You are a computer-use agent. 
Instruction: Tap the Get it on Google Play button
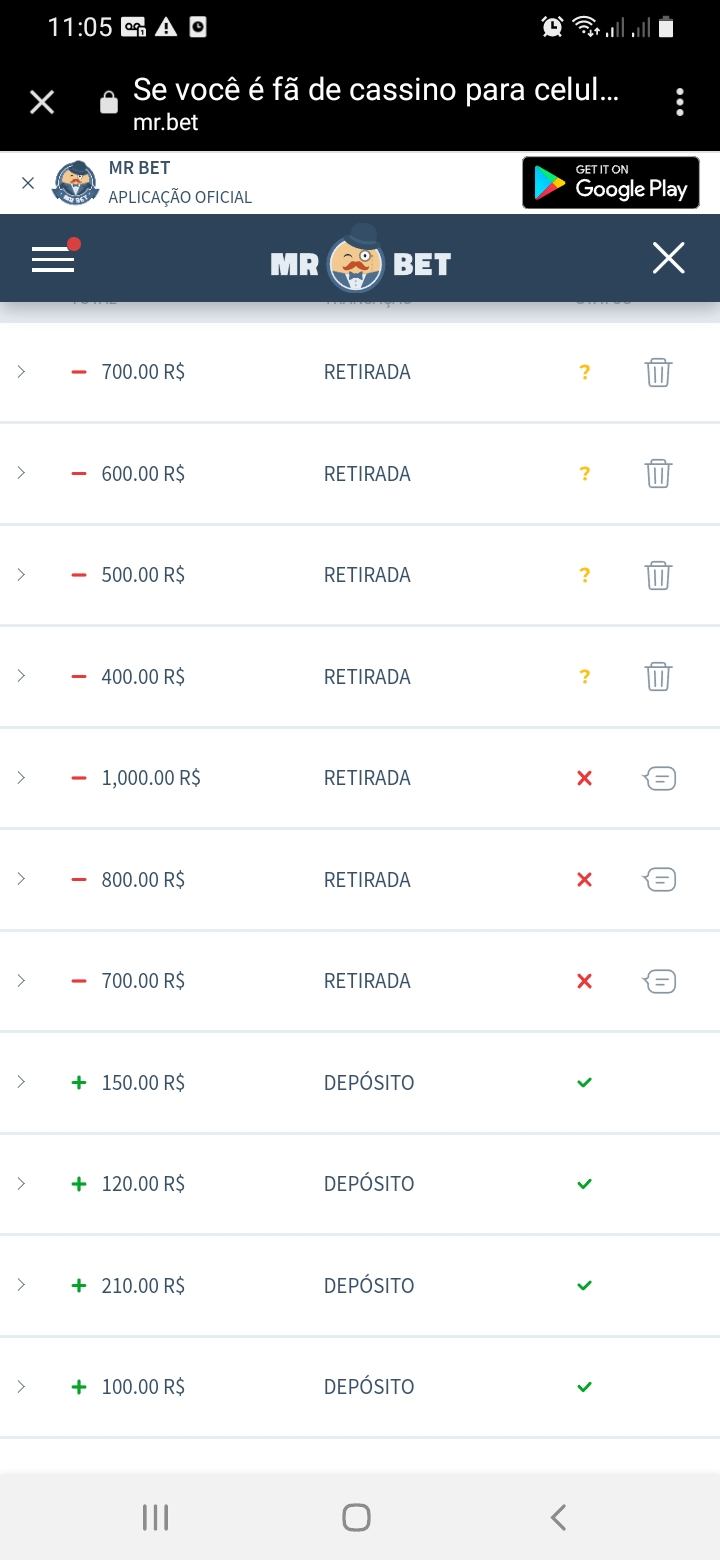pos(610,182)
